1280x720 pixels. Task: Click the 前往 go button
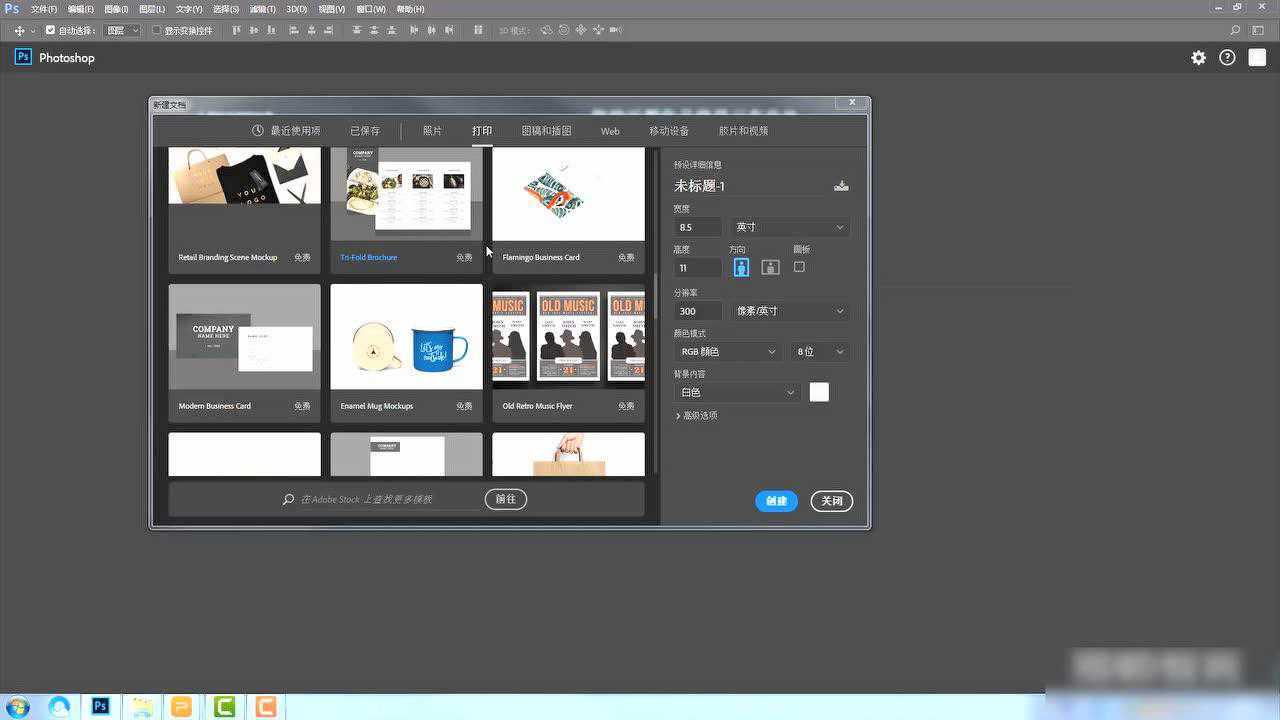point(506,499)
